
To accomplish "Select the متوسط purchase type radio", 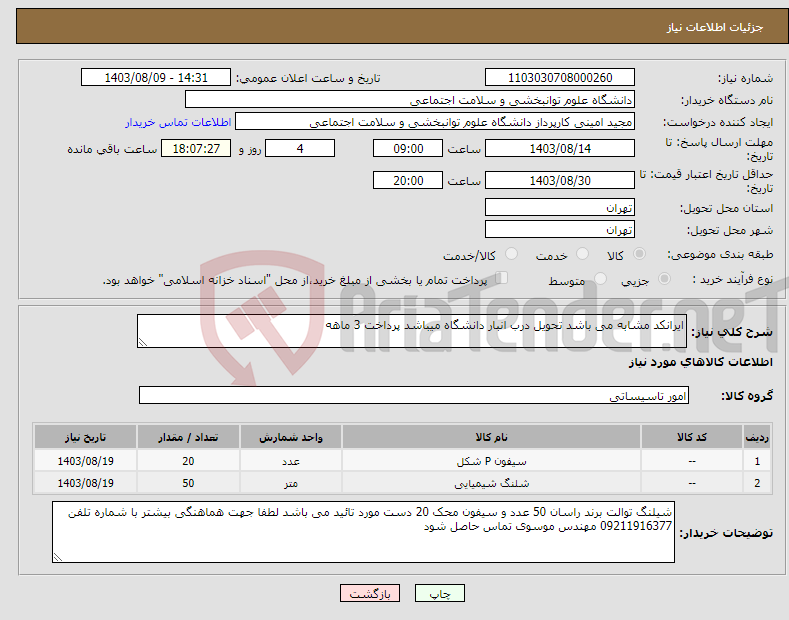I will tap(600, 278).
